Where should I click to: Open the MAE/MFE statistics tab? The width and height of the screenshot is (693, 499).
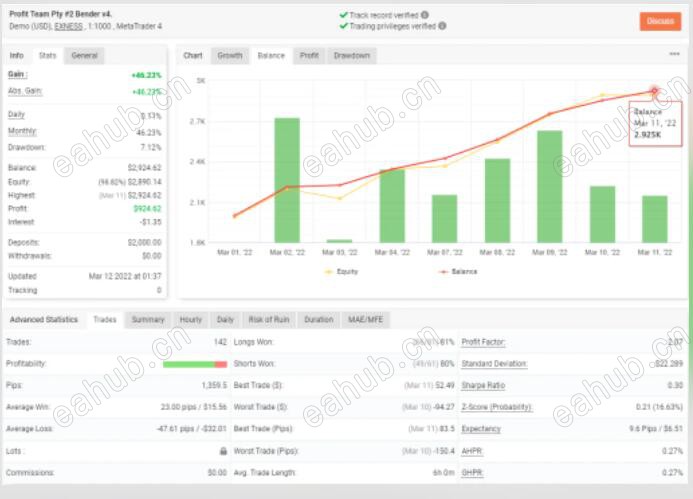366,320
